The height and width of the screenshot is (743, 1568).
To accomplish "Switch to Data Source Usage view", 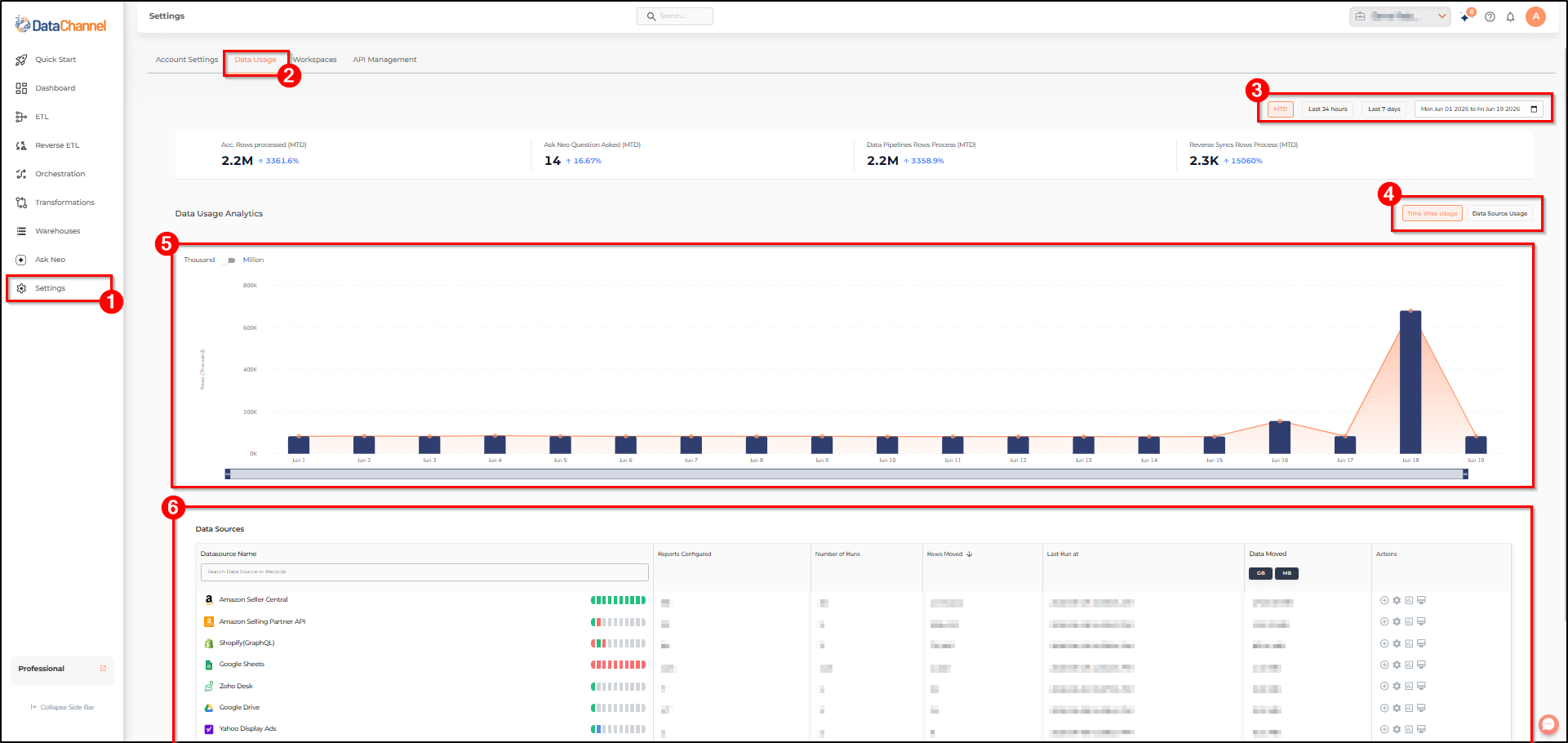I will 1499,214.
